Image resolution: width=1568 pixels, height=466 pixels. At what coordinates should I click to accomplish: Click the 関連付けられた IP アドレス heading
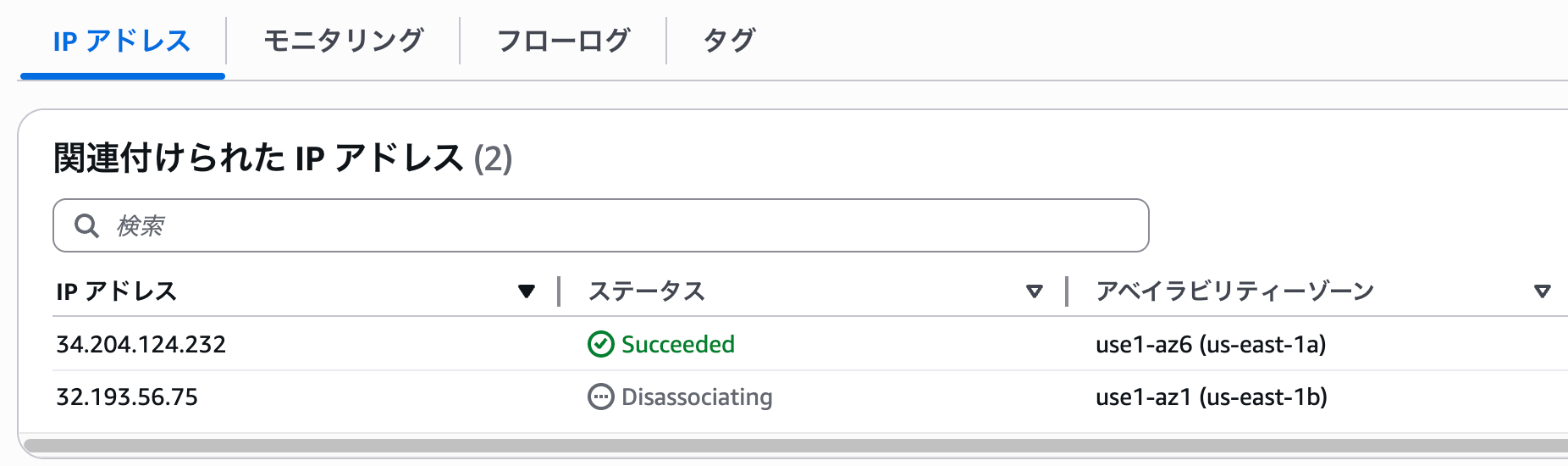tap(258, 158)
